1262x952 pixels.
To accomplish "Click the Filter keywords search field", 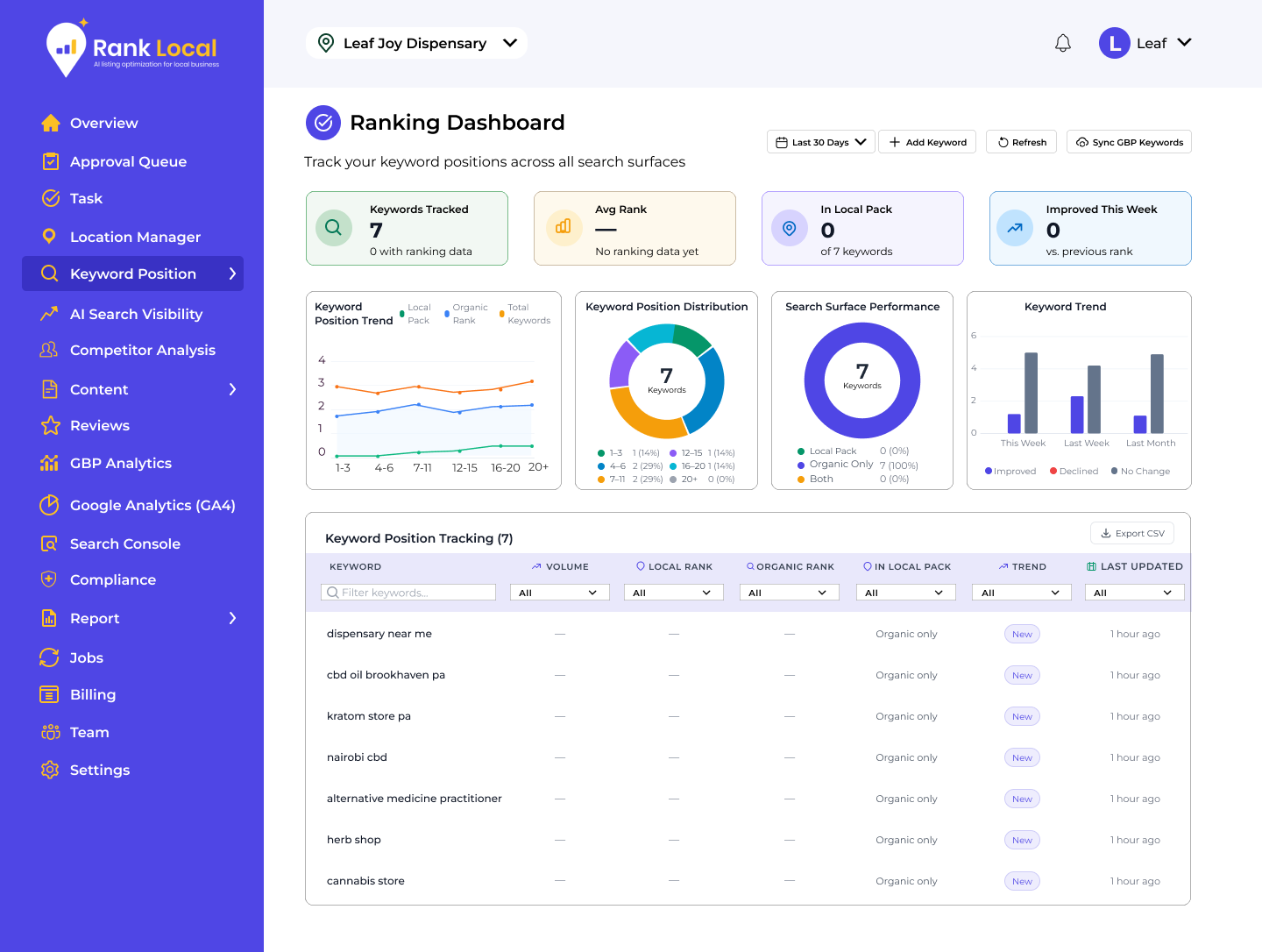I will tap(408, 593).
